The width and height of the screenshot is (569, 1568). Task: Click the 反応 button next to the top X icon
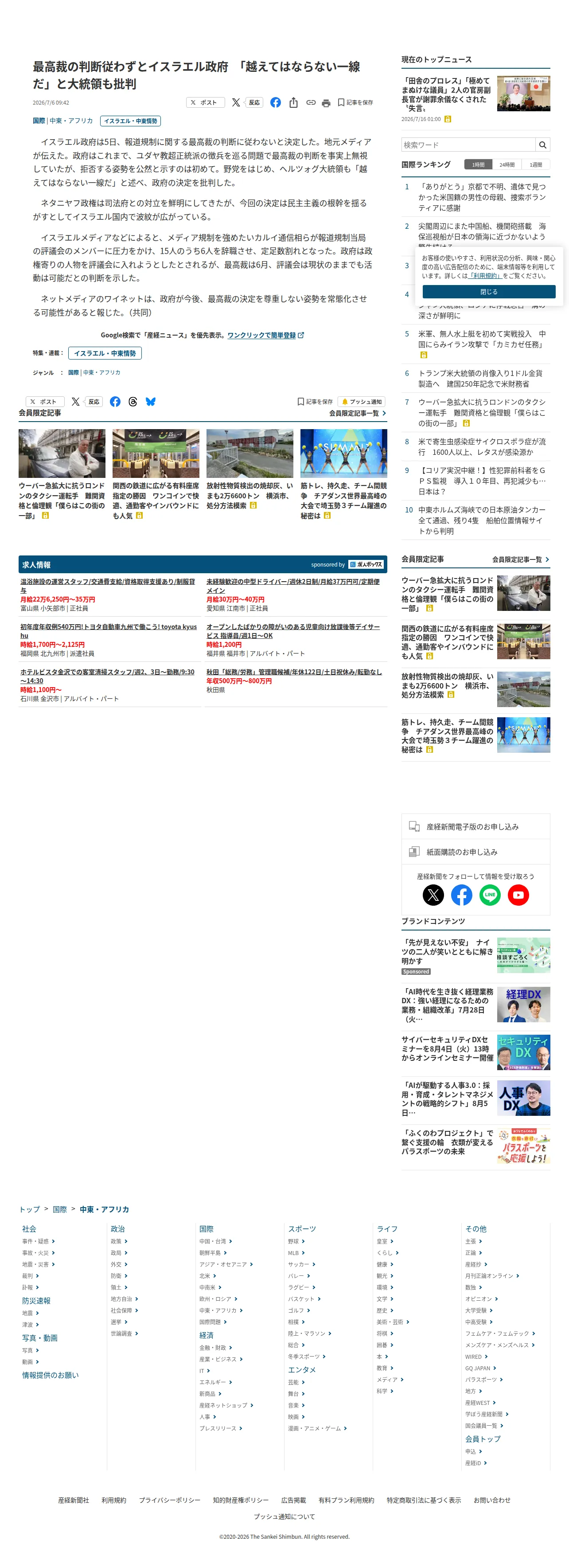tap(254, 103)
